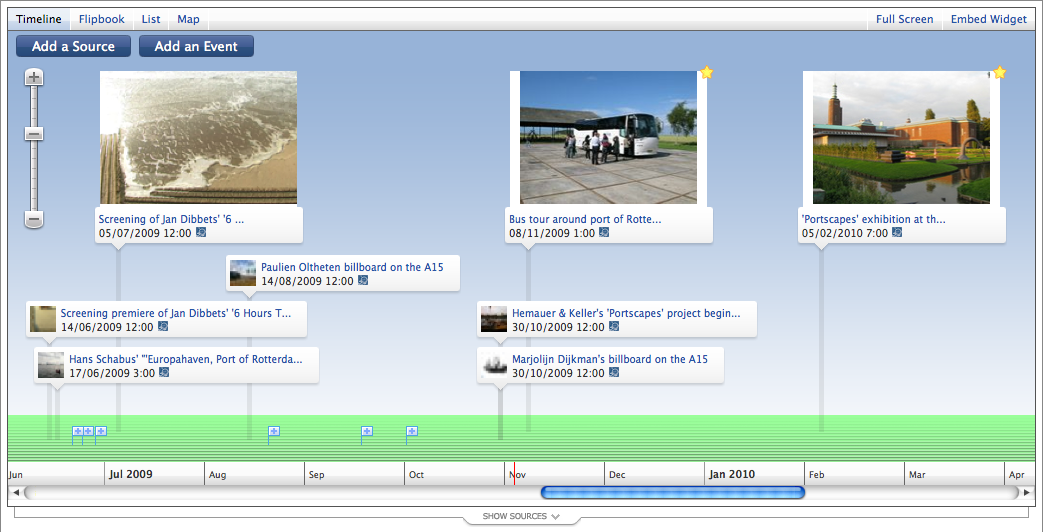This screenshot has height=532, width=1043.
Task: Click the scrollbar right arrow
Action: pos(1027,493)
